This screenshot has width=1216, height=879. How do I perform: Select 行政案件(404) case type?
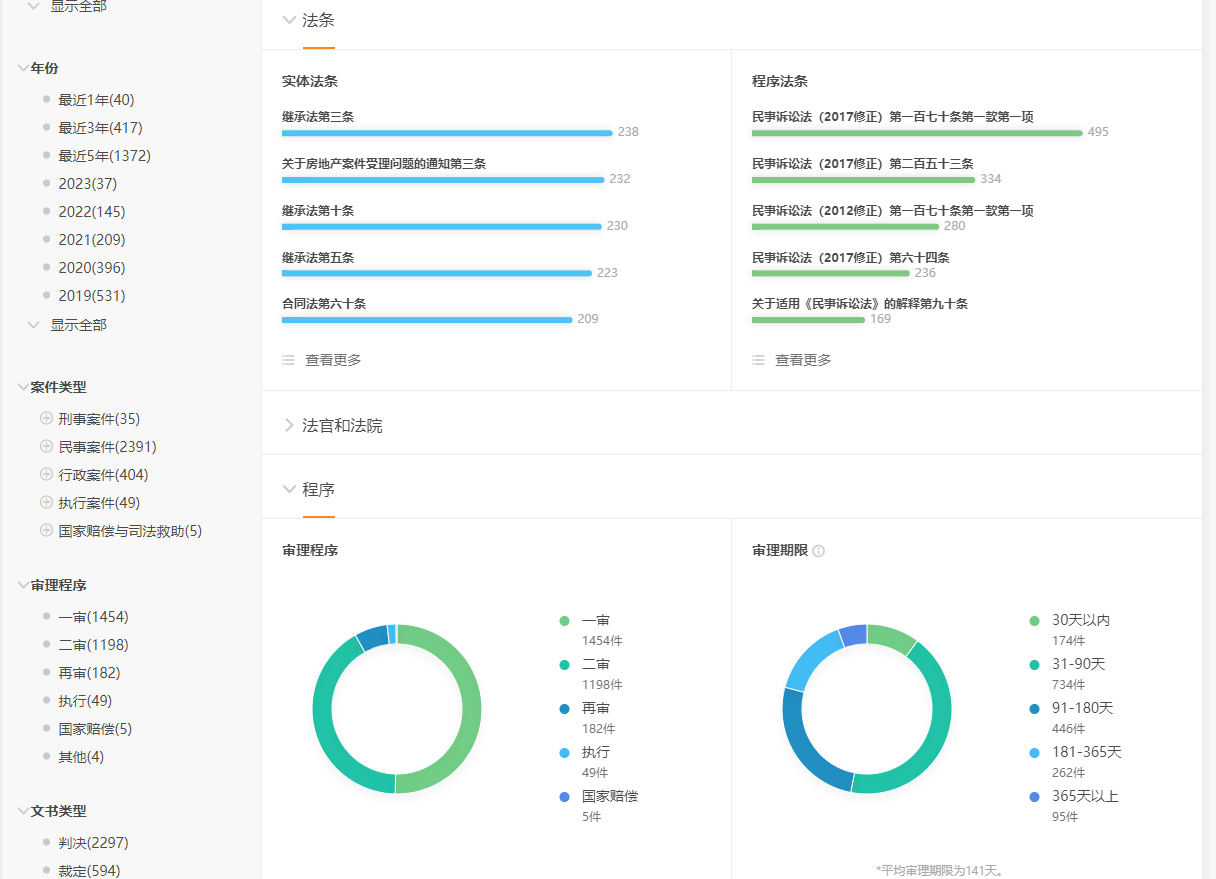coord(103,475)
